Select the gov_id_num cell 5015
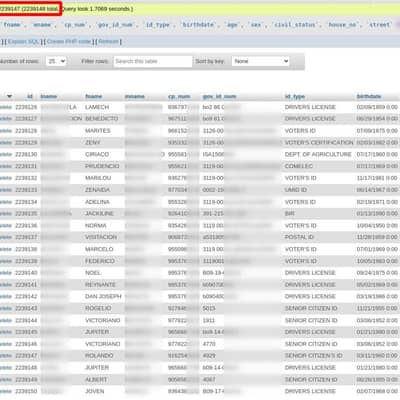400x400 pixels. pyautogui.click(x=209, y=308)
